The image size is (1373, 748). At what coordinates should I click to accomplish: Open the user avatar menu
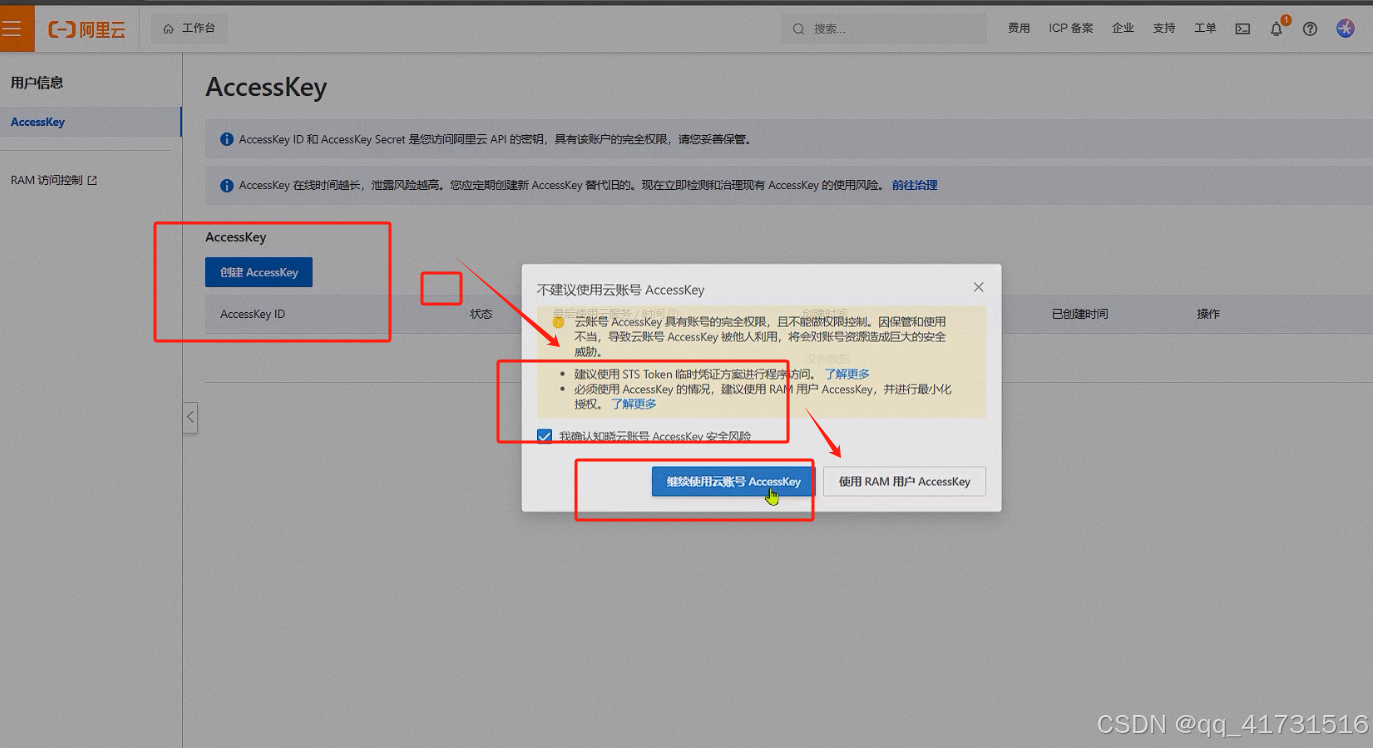pos(1346,29)
